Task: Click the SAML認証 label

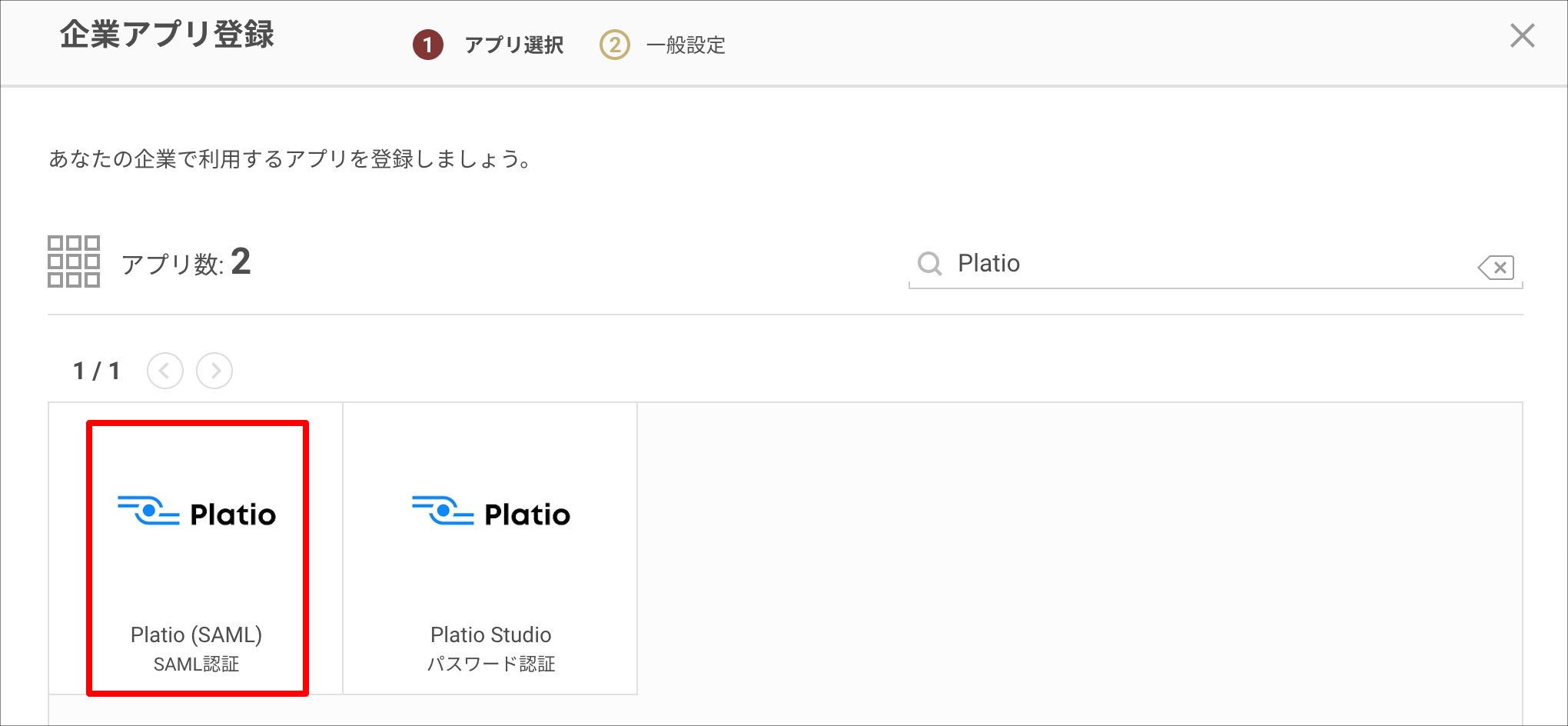Action: [197, 664]
